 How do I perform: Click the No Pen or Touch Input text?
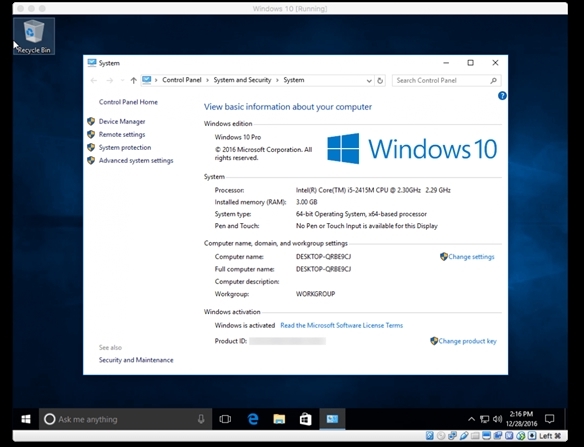tap(366, 226)
